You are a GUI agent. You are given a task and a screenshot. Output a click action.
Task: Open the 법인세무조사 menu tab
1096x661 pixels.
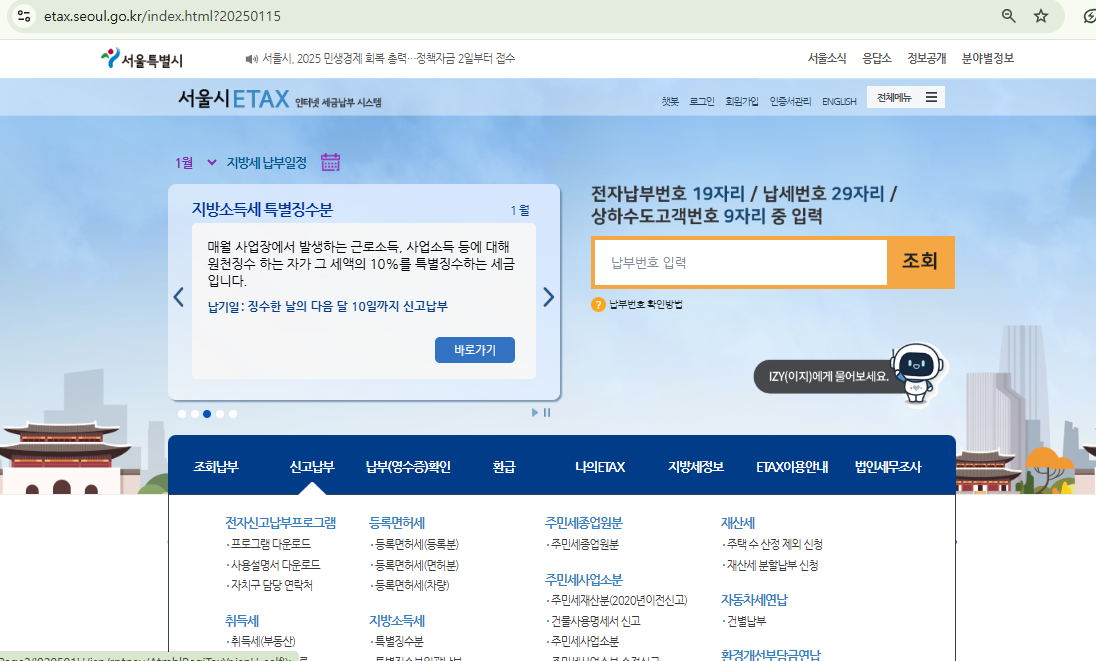point(888,467)
